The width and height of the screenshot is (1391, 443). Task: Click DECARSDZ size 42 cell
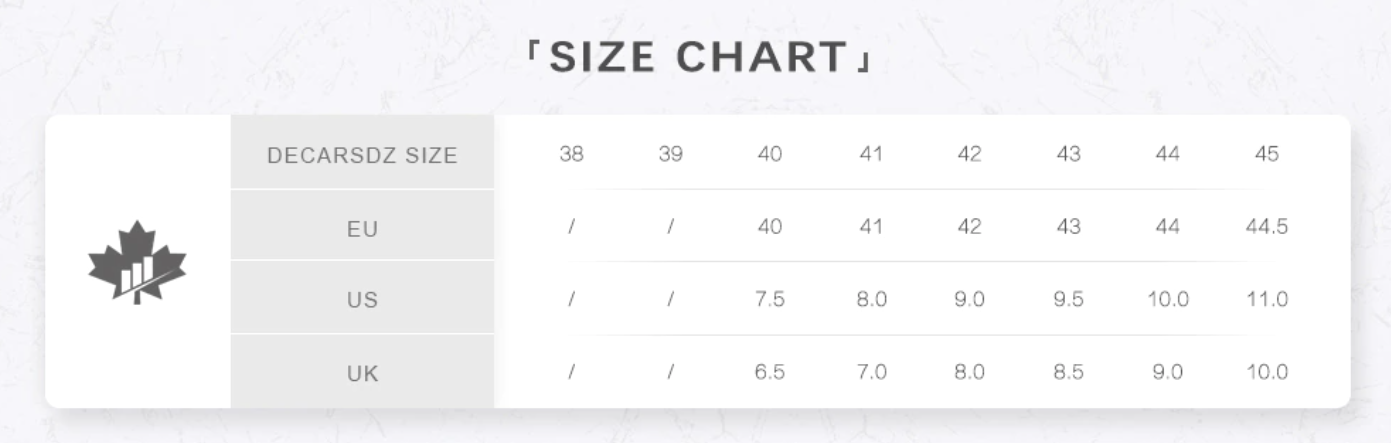pos(969,155)
